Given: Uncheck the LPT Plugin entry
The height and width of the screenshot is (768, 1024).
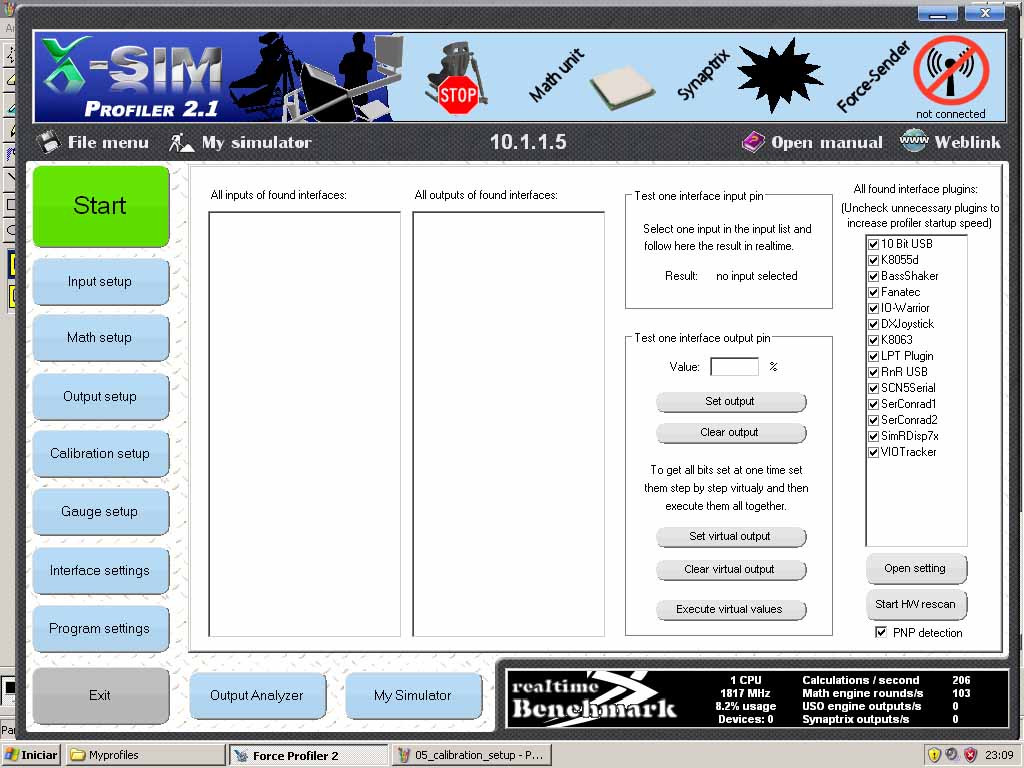Looking at the screenshot, I should pos(873,356).
